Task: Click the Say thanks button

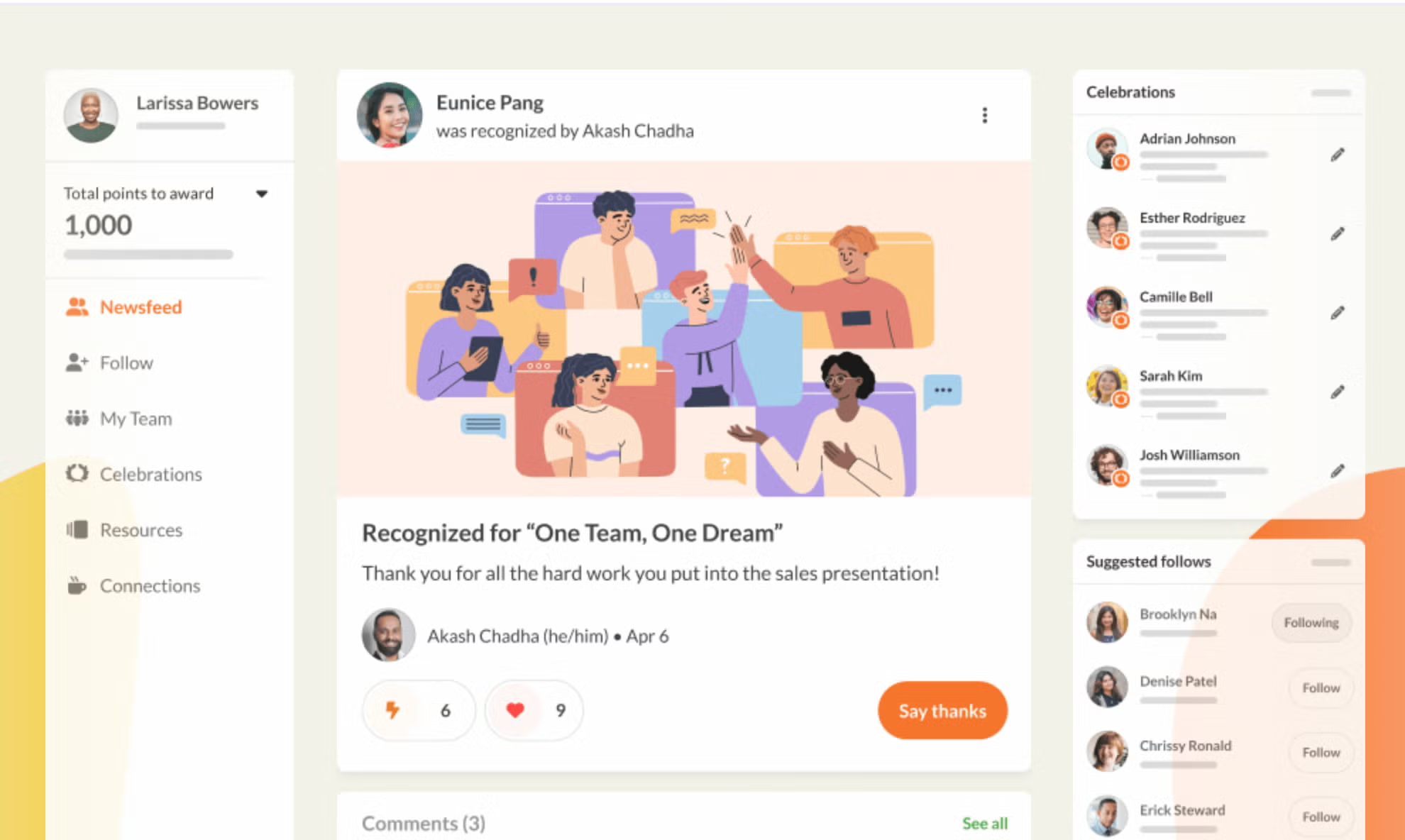Action: [942, 710]
